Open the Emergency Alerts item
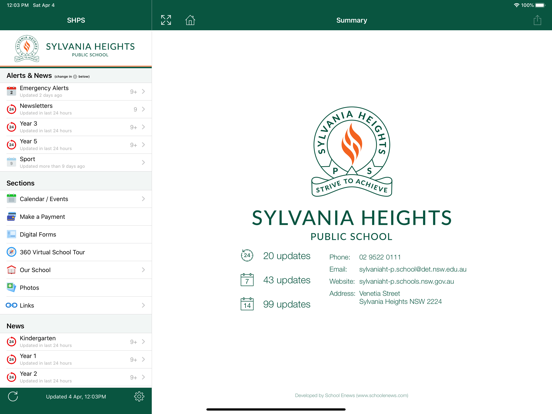The height and width of the screenshot is (414, 552). [76, 92]
